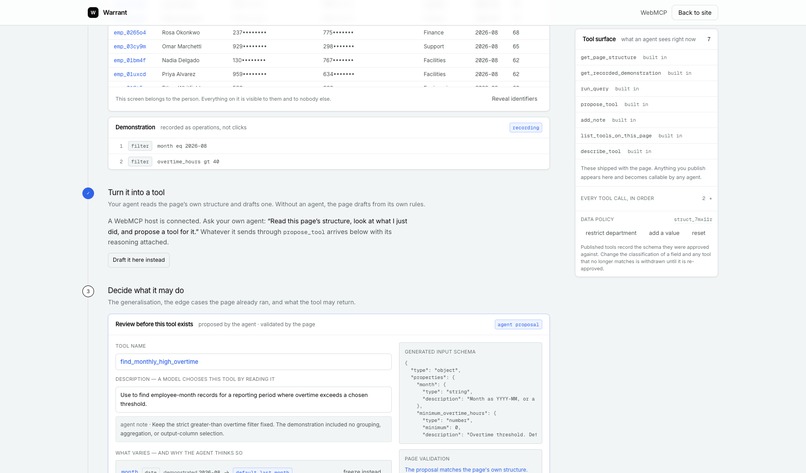806x473 pixels.
Task: Click the Turn it into a tool heading
Action: tap(136, 192)
